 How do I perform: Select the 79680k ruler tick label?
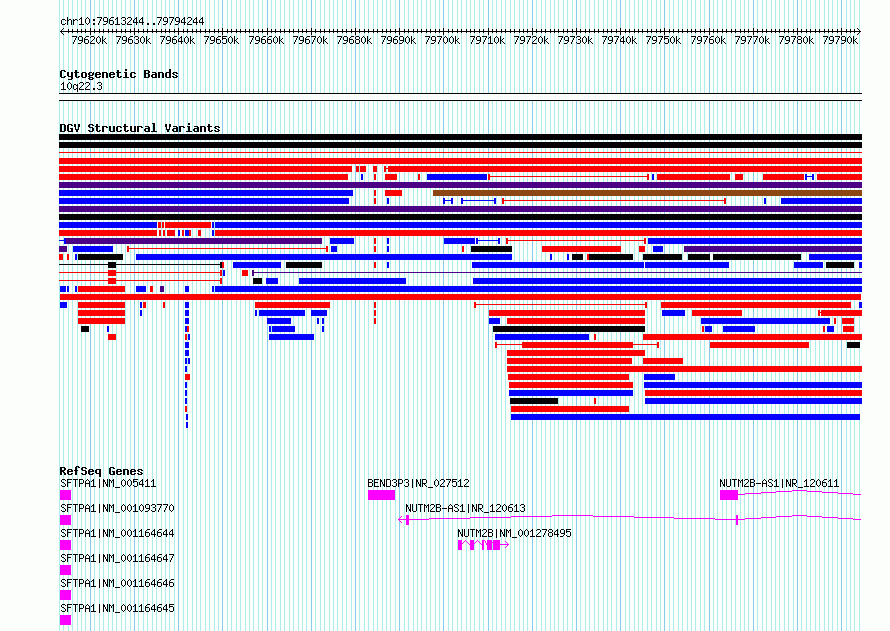(x=354, y=40)
